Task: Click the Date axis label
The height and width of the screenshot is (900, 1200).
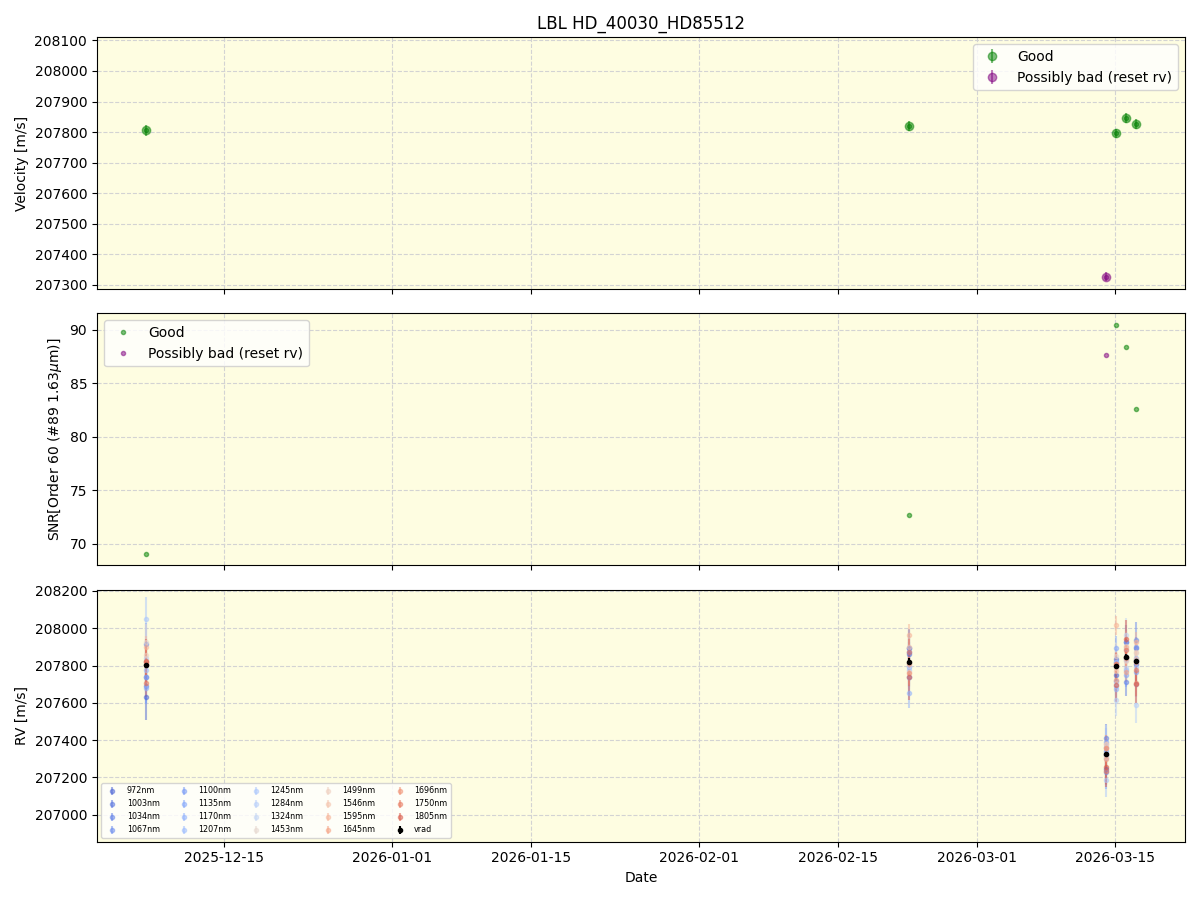Action: 640,877
